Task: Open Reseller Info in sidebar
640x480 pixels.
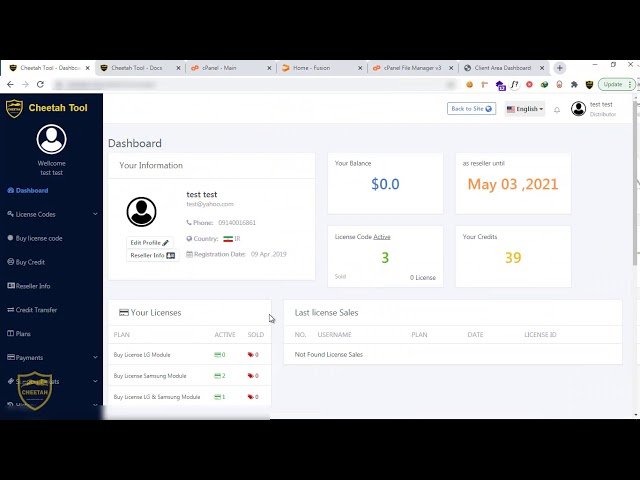Action: click(x=29, y=286)
